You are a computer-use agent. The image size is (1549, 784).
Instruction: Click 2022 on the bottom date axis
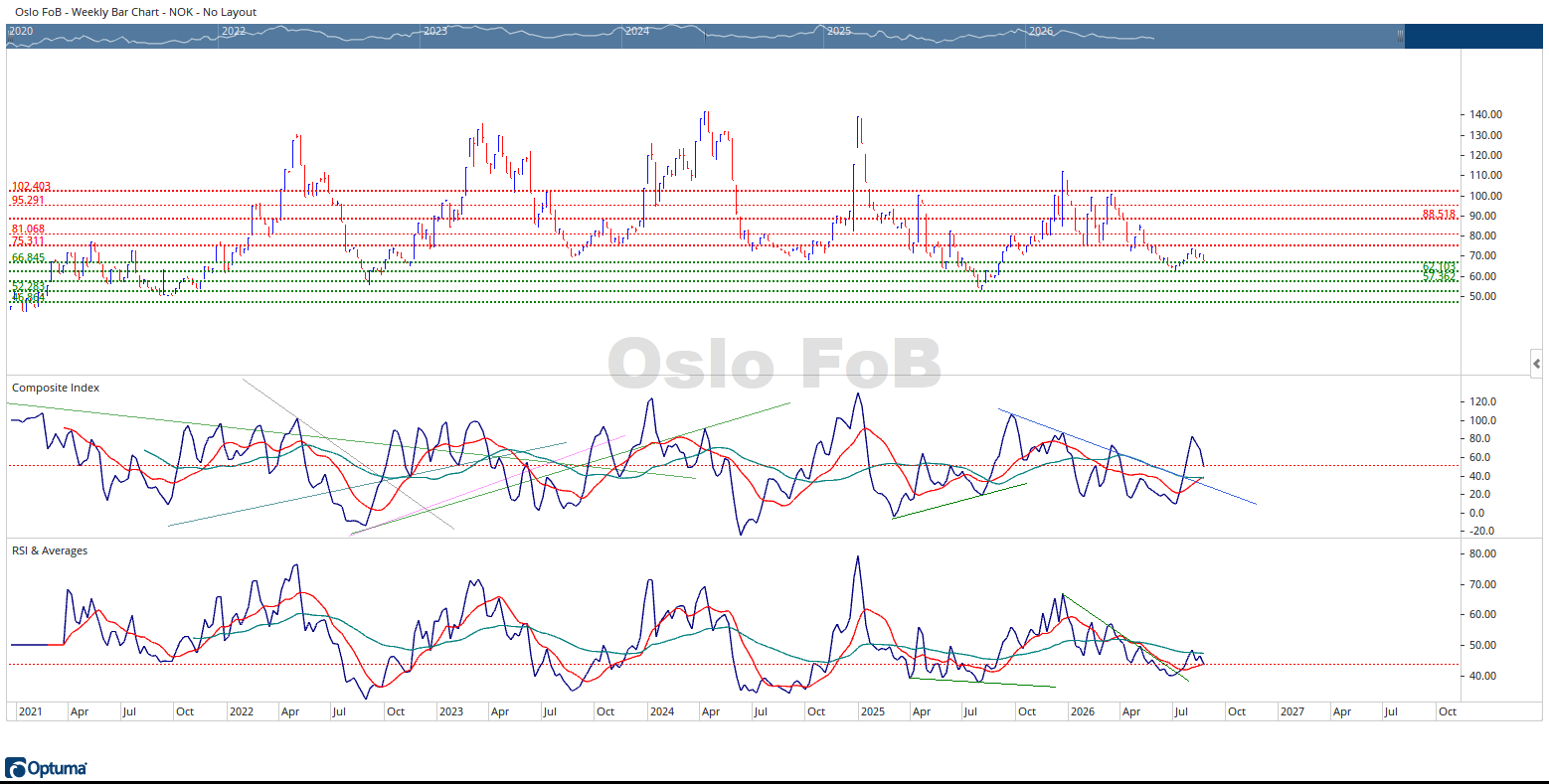[241, 711]
